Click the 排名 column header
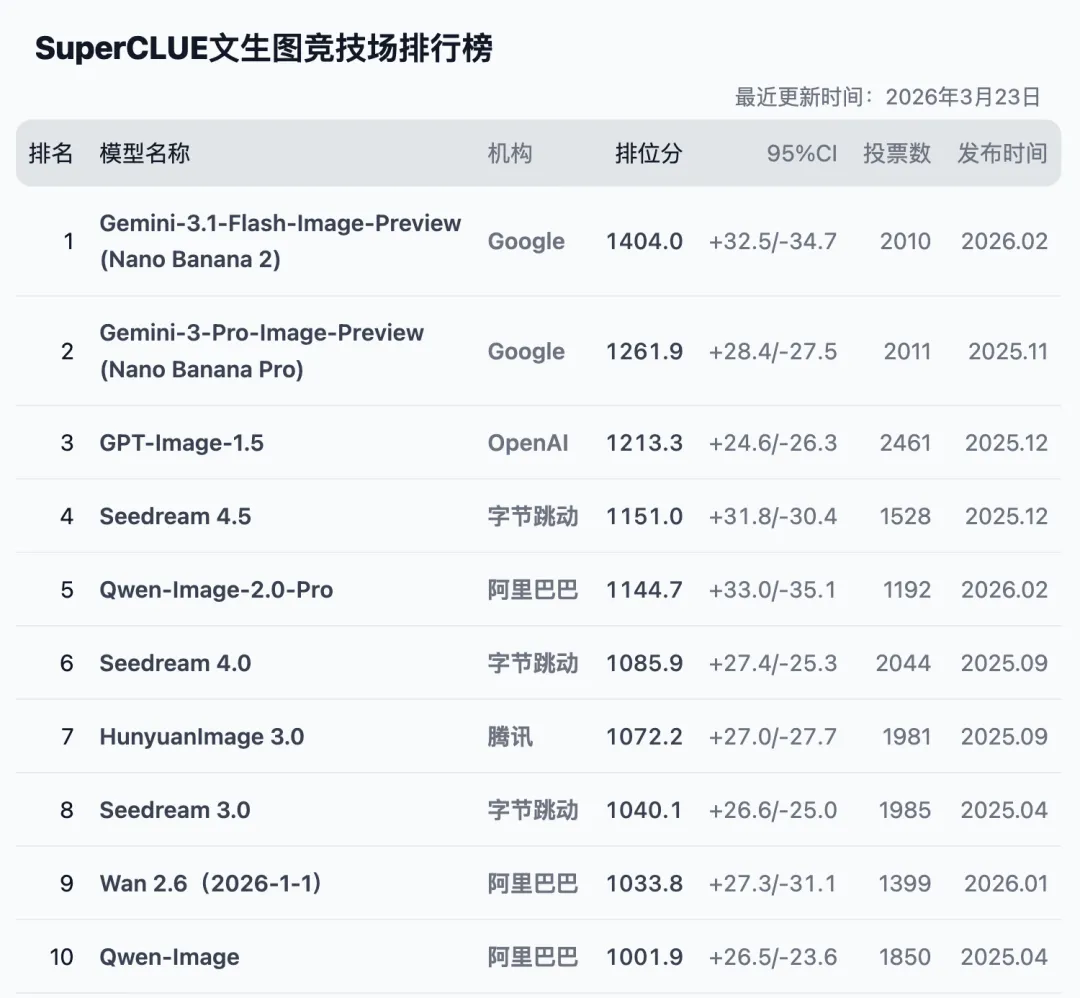 (x=51, y=153)
